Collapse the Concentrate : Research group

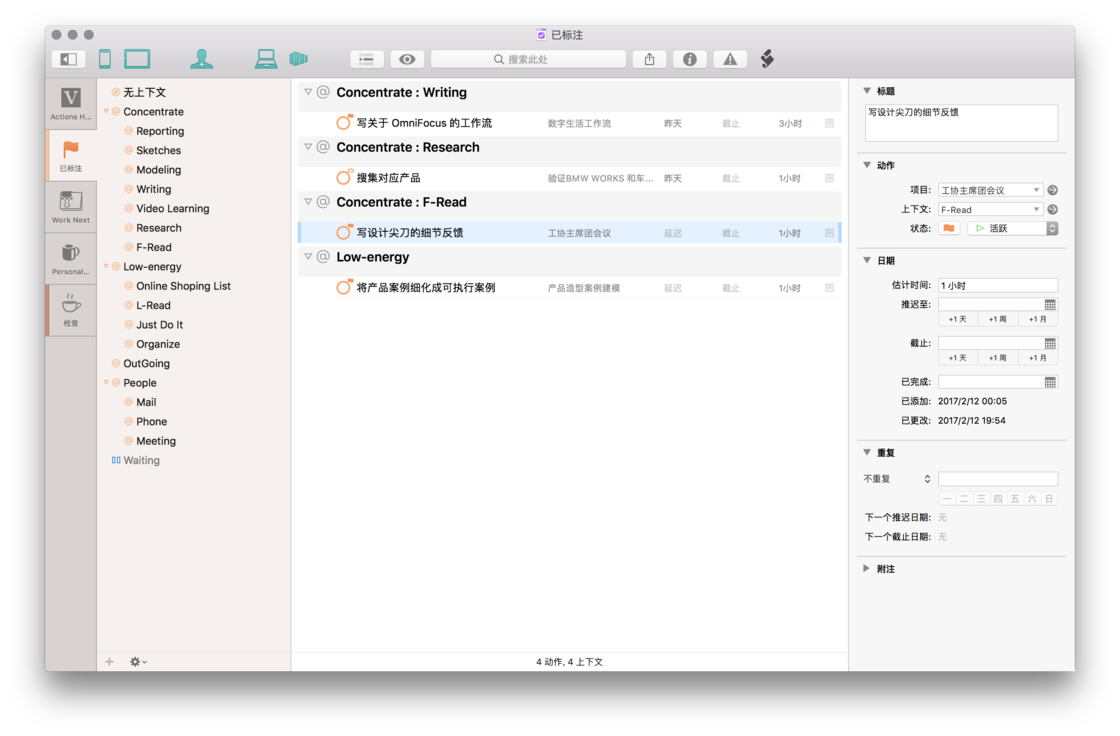tap(308, 147)
